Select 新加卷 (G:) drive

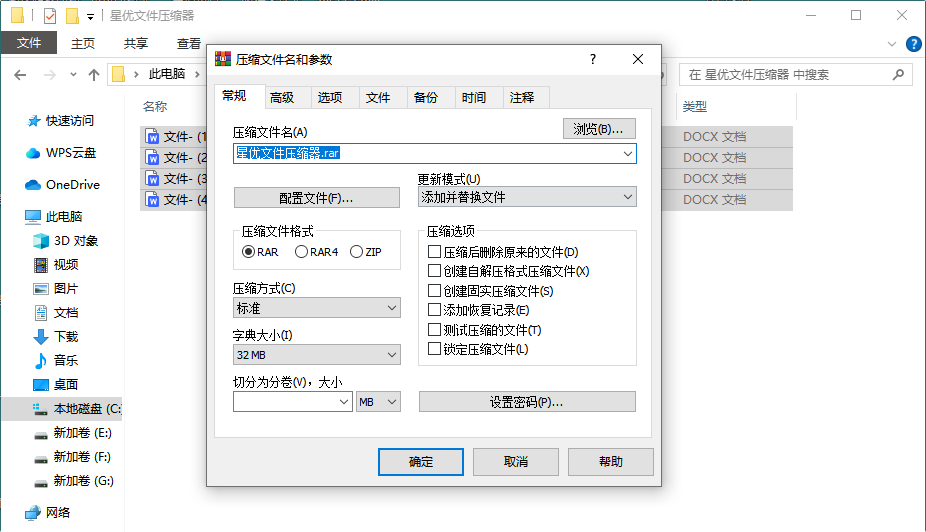[74, 481]
